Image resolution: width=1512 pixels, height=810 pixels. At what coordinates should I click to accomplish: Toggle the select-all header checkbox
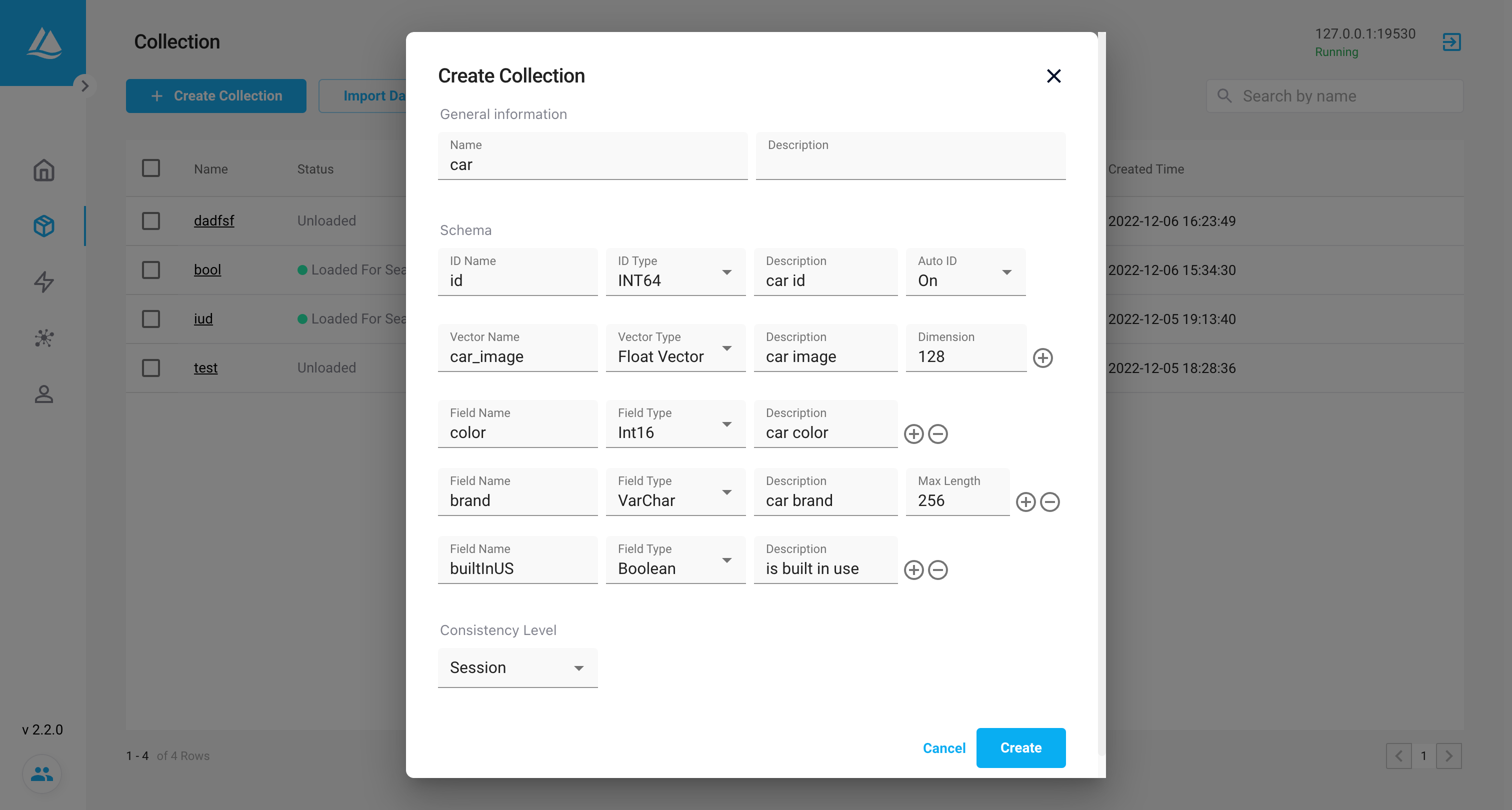151,168
